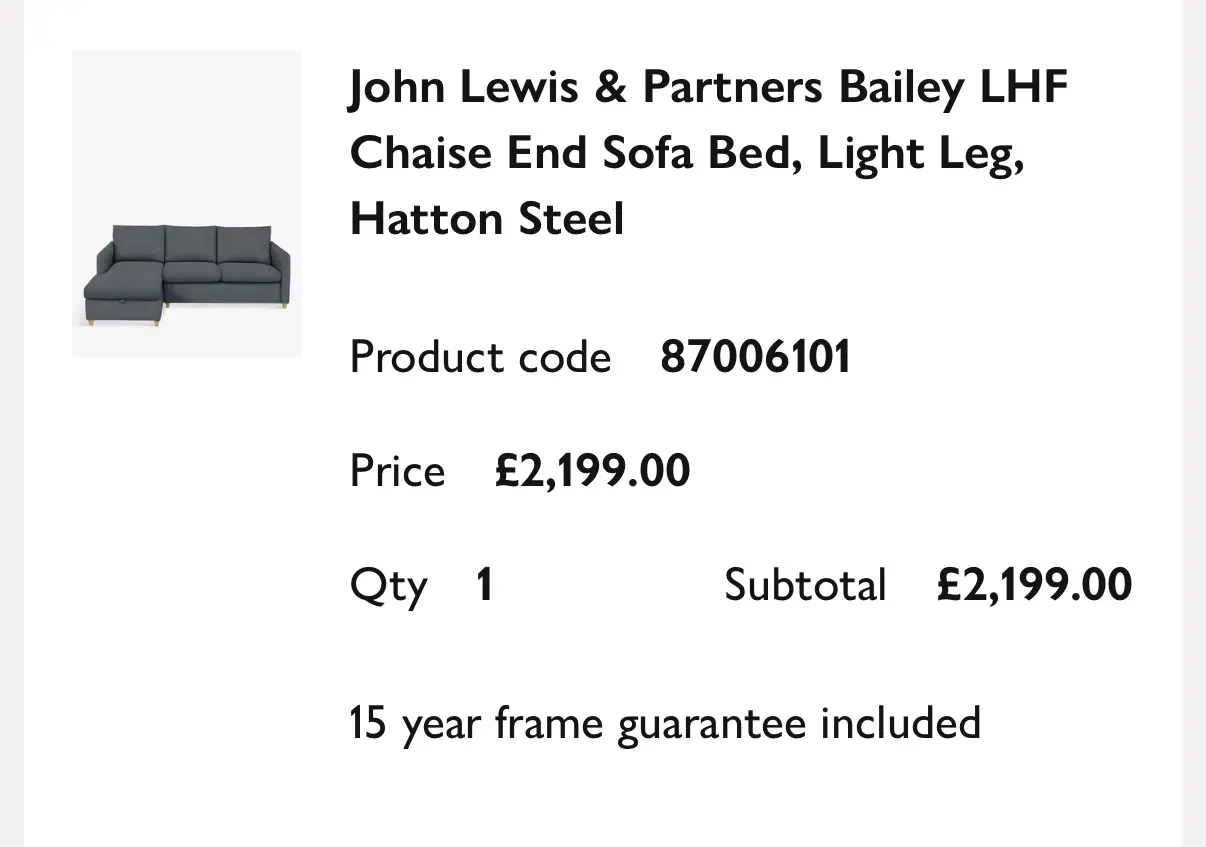Click the sofa's back cushions in the photo
1206x847 pixels.
190,244
